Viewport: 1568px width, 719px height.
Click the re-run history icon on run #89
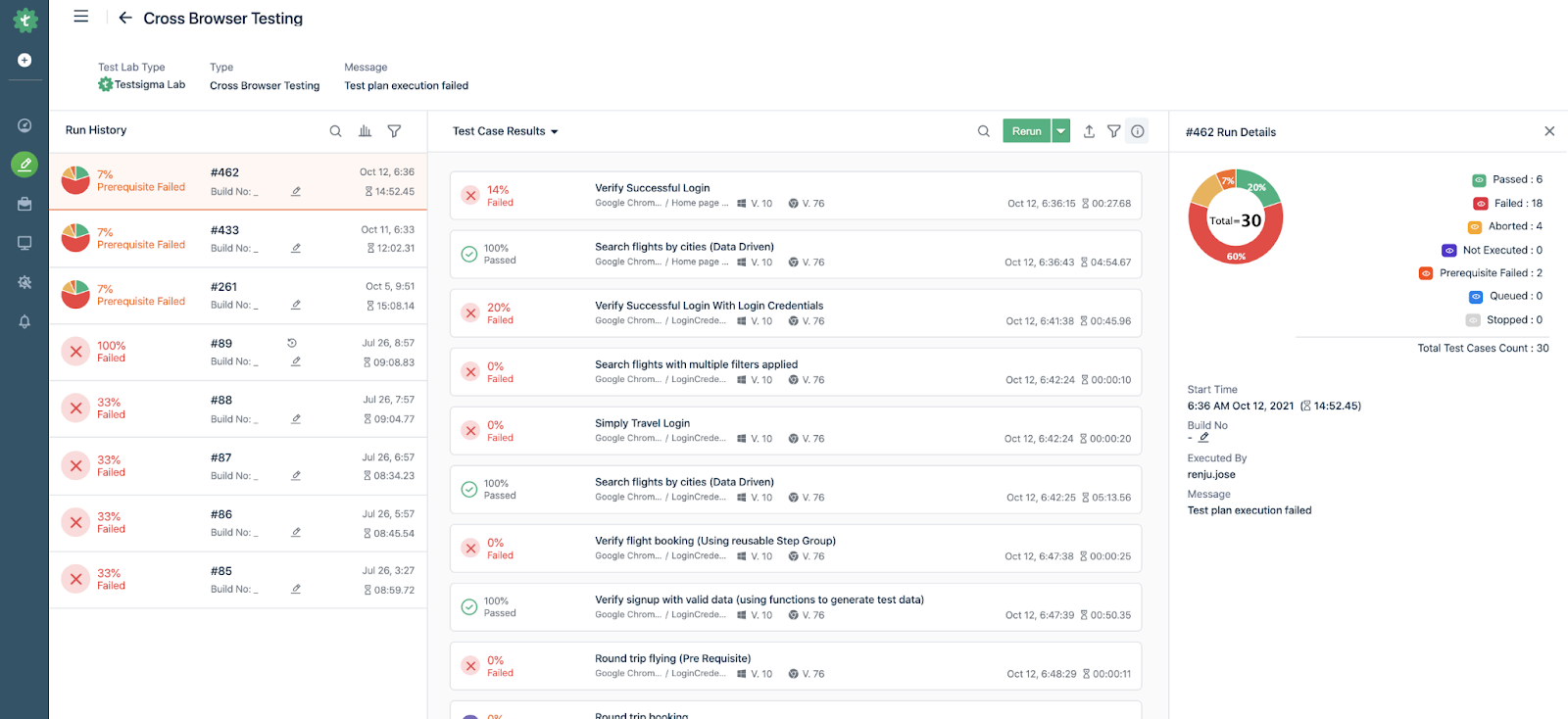[x=292, y=343]
